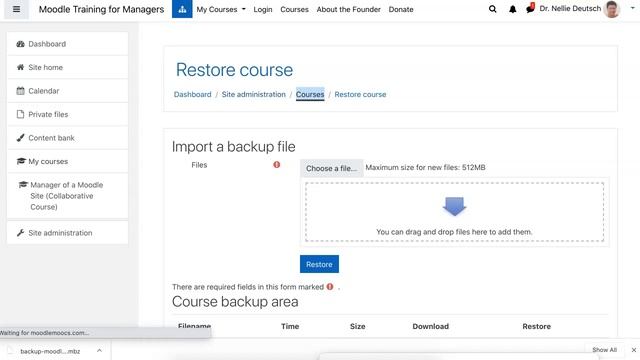Click Dr. Nellie Deutsch profile picture
640x360 pixels.
pos(611,9)
